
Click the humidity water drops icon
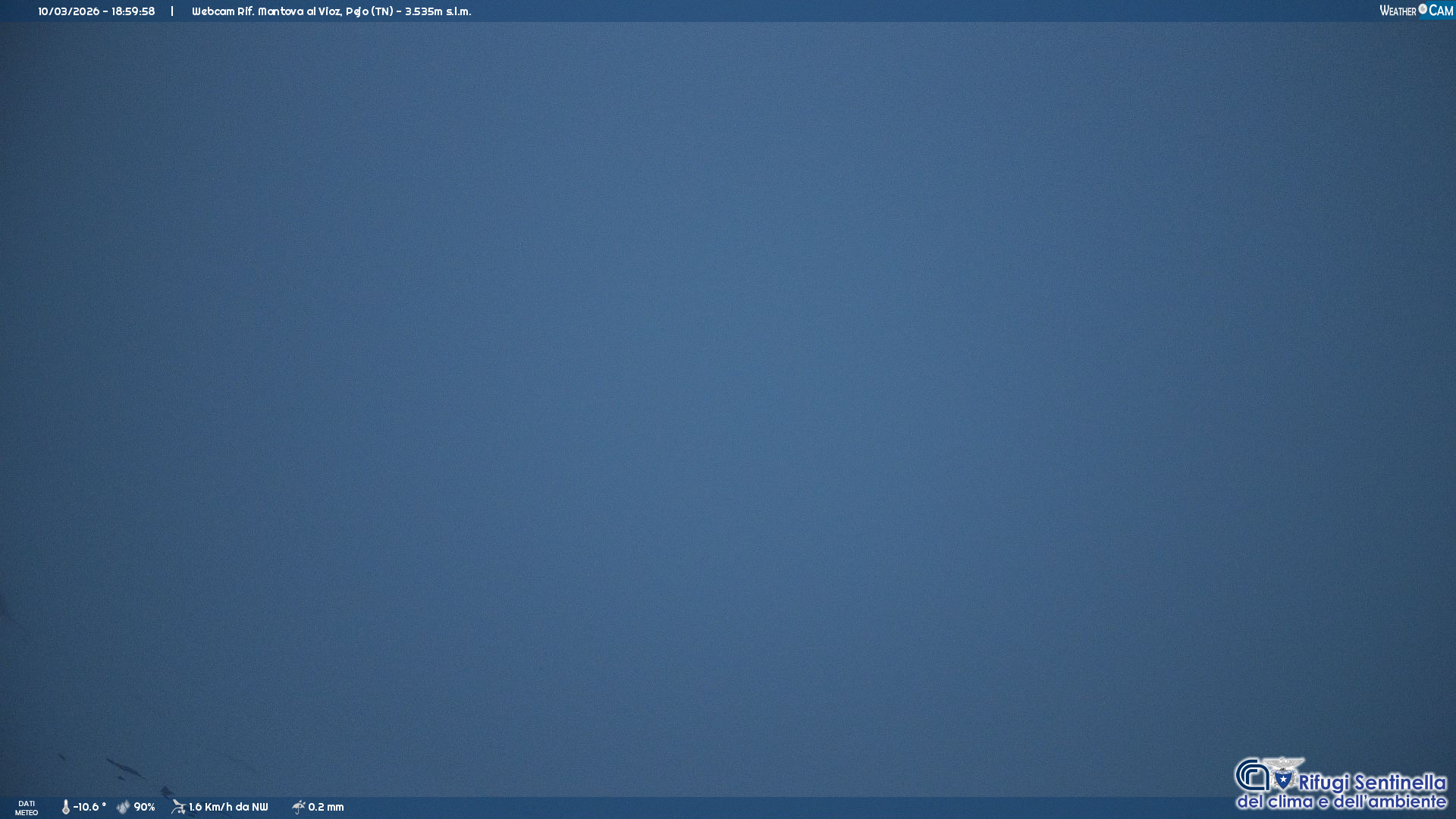click(x=123, y=808)
